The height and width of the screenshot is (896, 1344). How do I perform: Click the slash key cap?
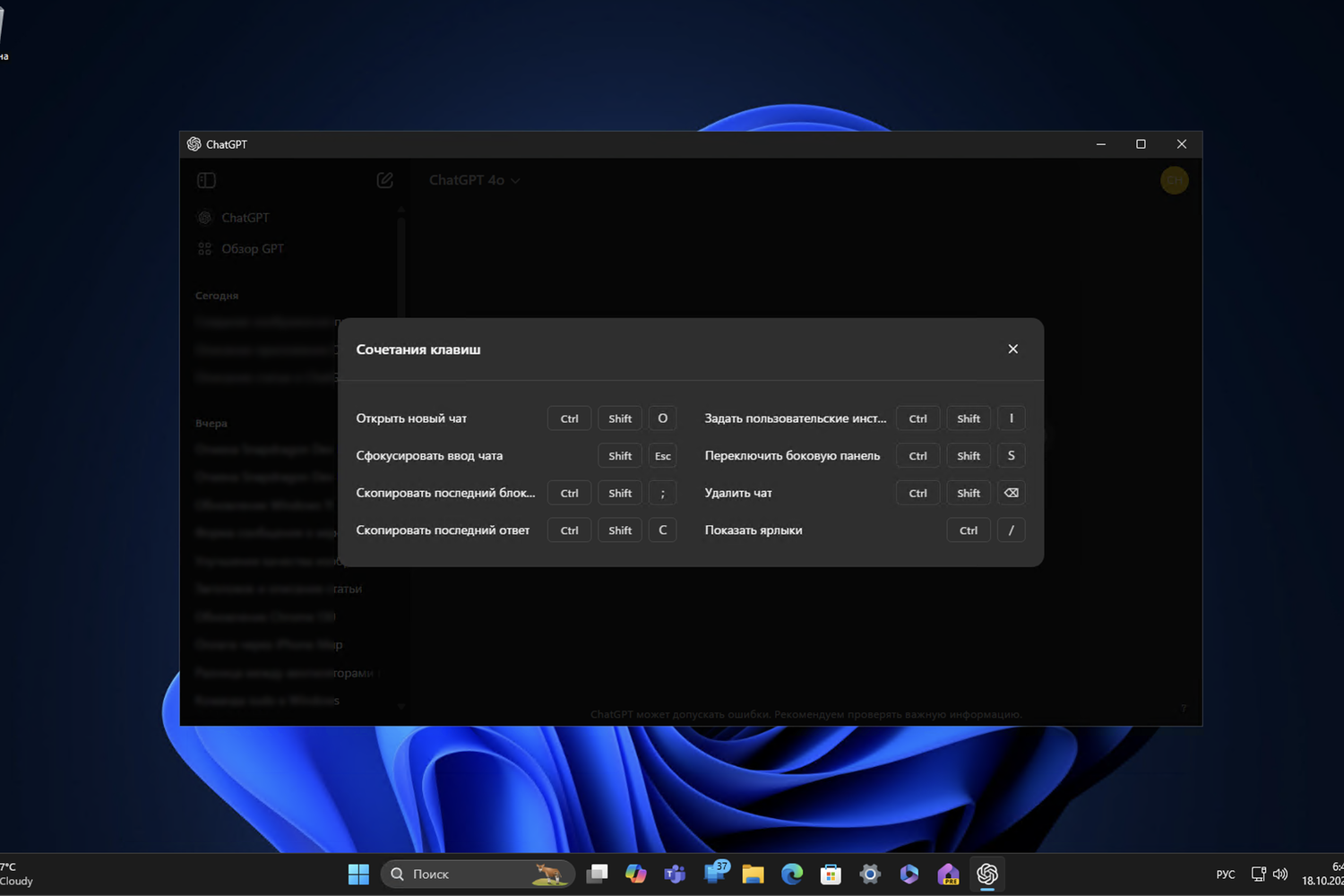[x=1011, y=530]
